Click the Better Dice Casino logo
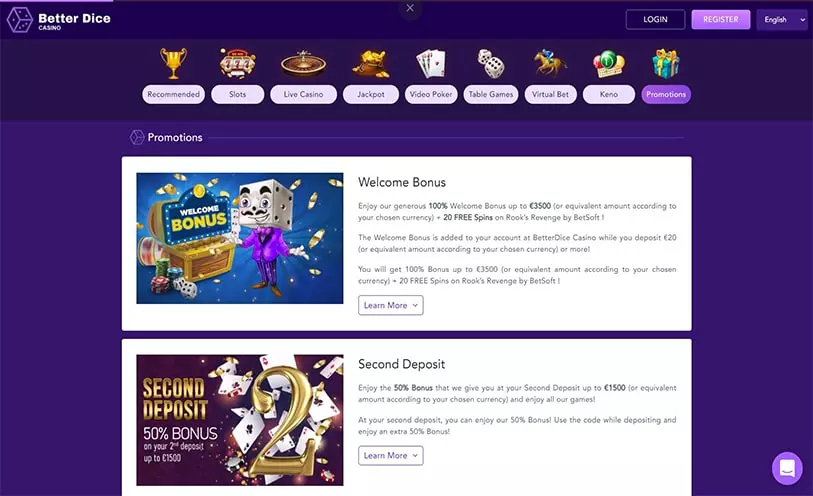 point(59,20)
